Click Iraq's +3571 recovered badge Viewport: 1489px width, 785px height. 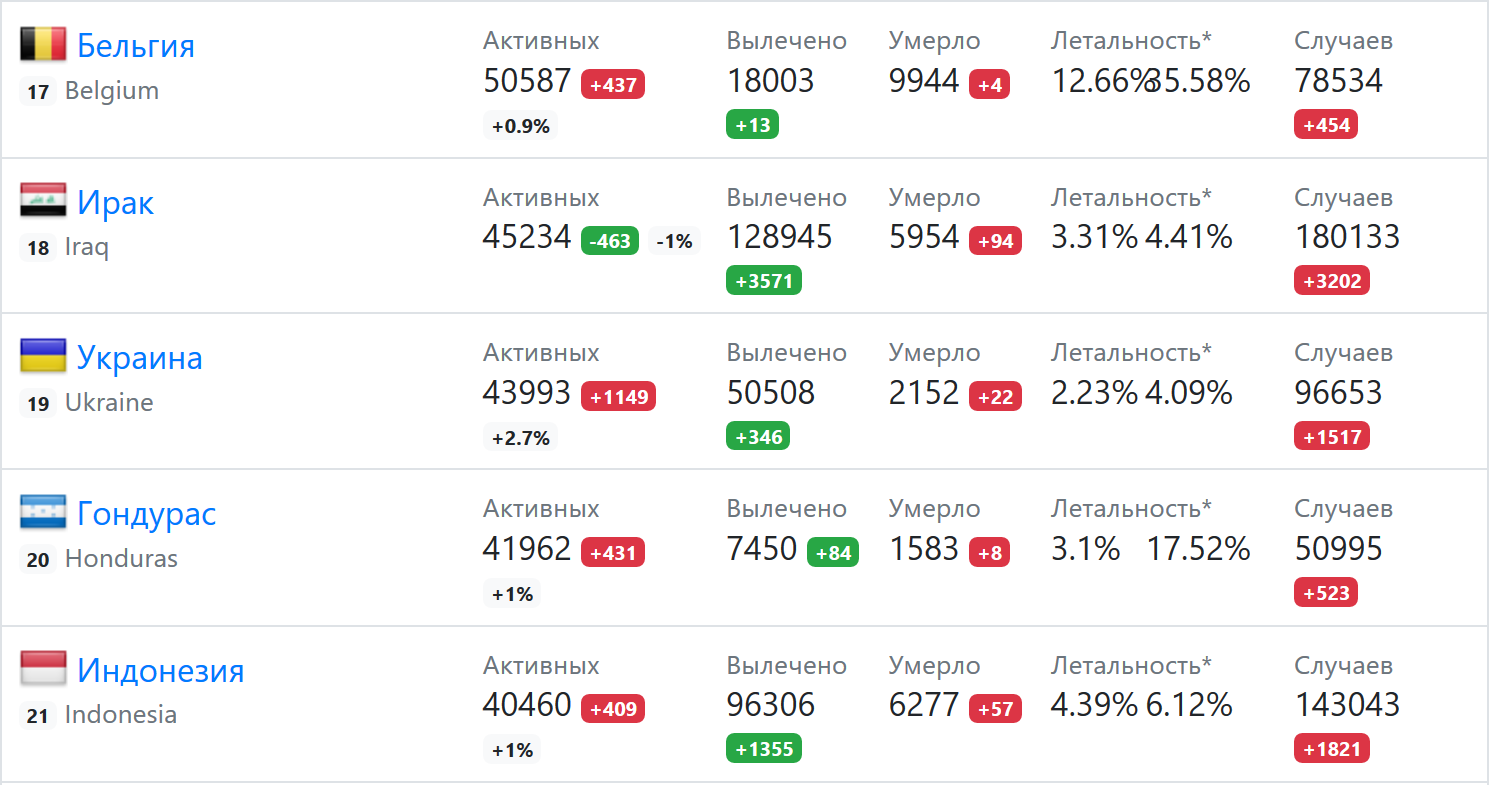click(764, 281)
